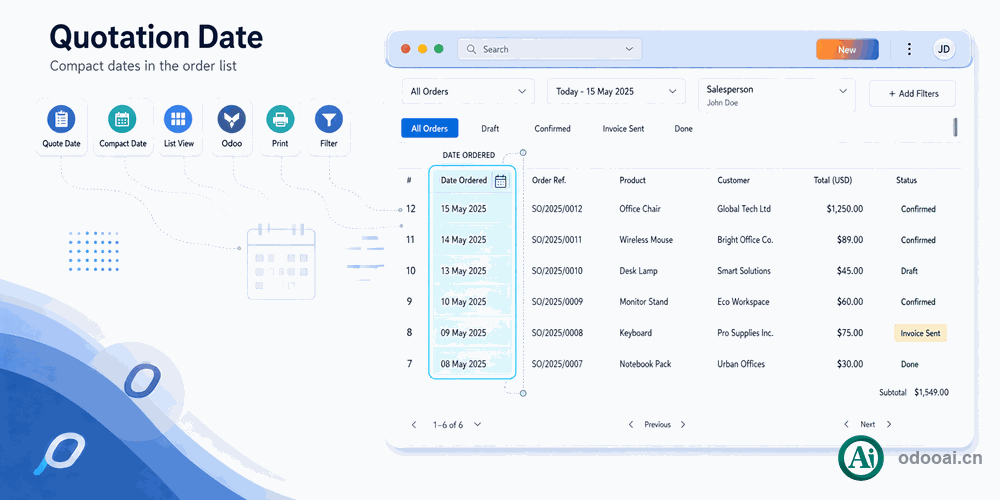Sort by the Customer column header

click(733, 180)
